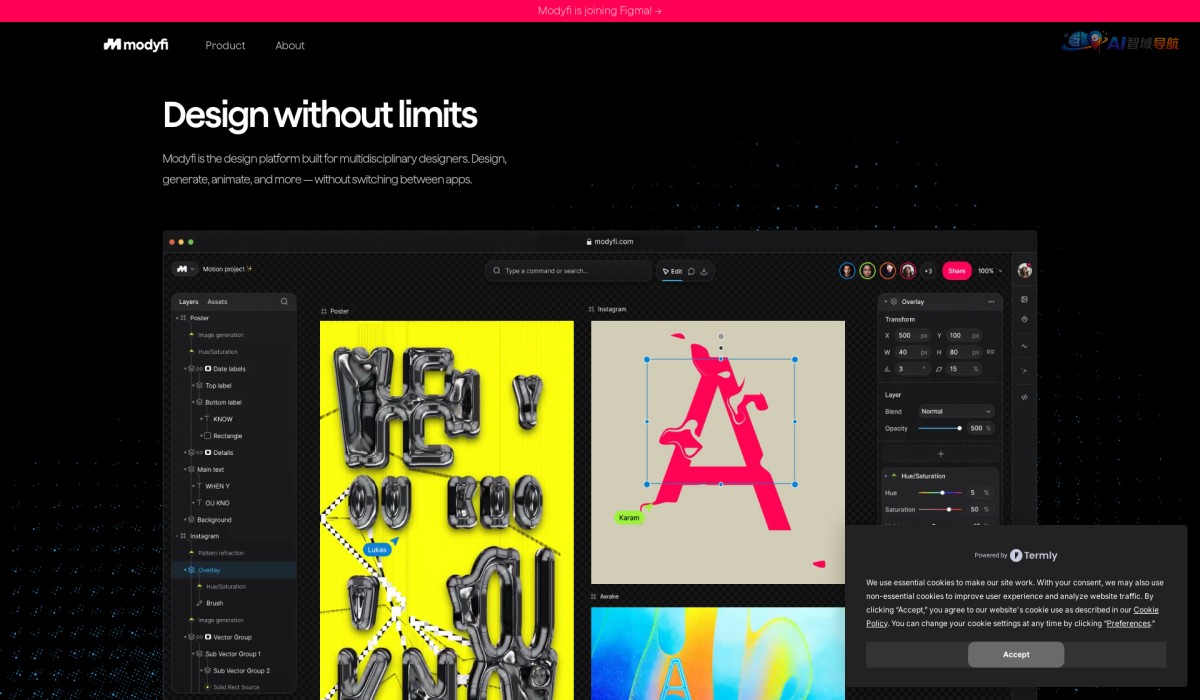Screen dimensions: 1200x700
Task: Open the Cookie Policy link
Action: click(1145, 610)
